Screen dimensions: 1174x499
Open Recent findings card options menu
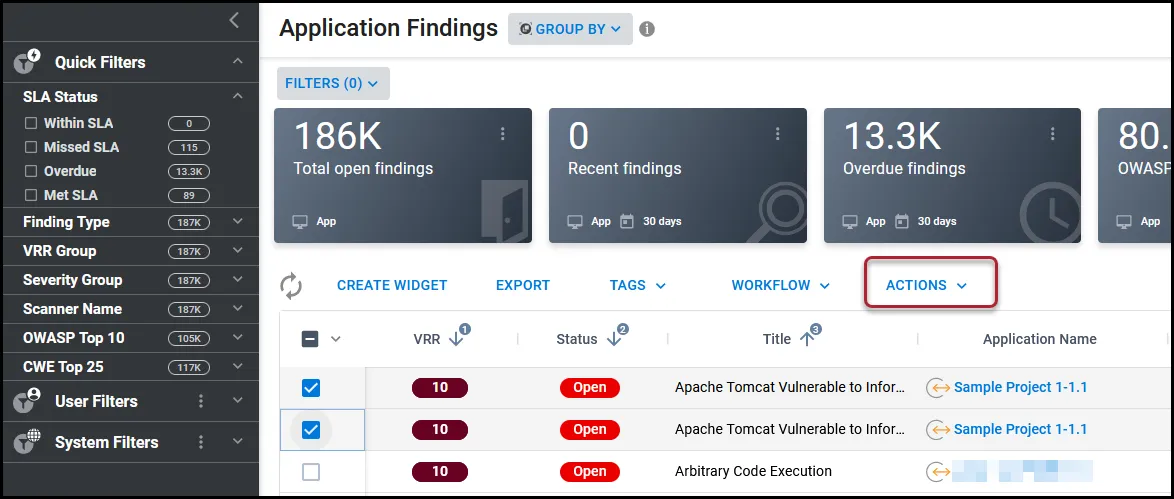point(777,134)
